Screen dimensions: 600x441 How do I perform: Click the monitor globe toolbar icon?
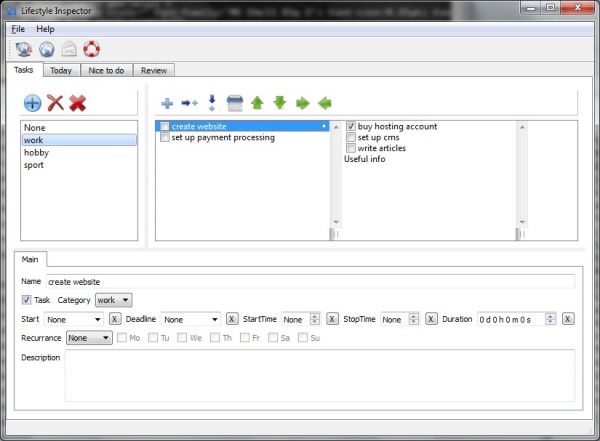(x=23, y=49)
